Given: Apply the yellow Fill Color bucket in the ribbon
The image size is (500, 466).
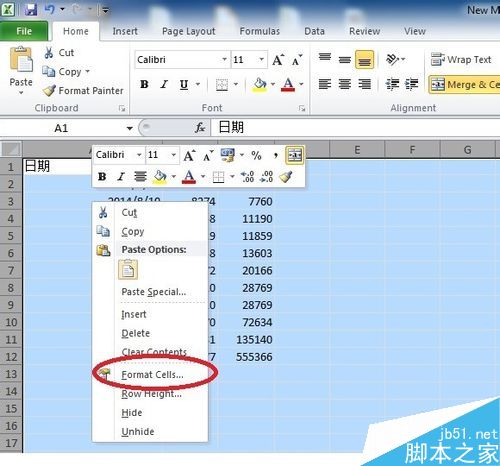Looking at the screenshot, I should [260, 84].
